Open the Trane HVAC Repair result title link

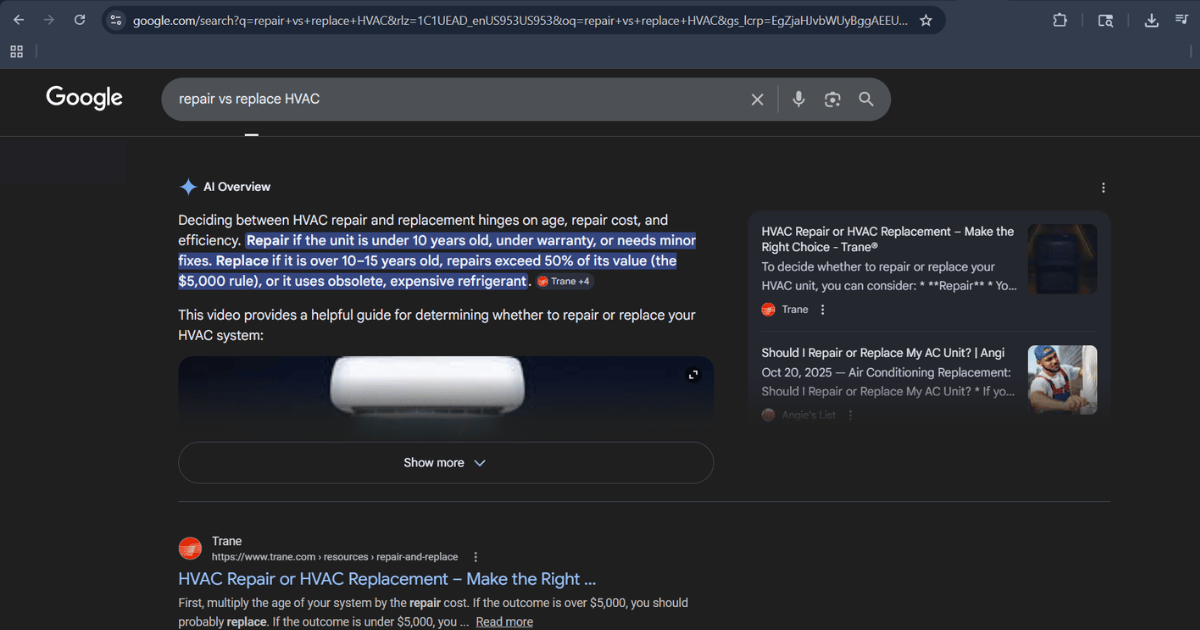(x=387, y=579)
